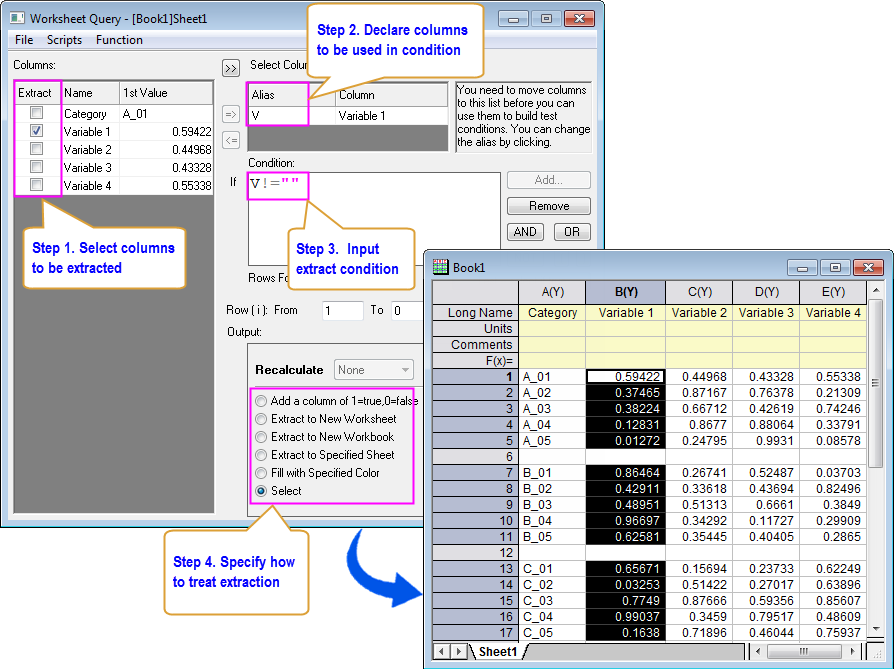
Task: Click the Name column header in Columns list
Action: 90,93
